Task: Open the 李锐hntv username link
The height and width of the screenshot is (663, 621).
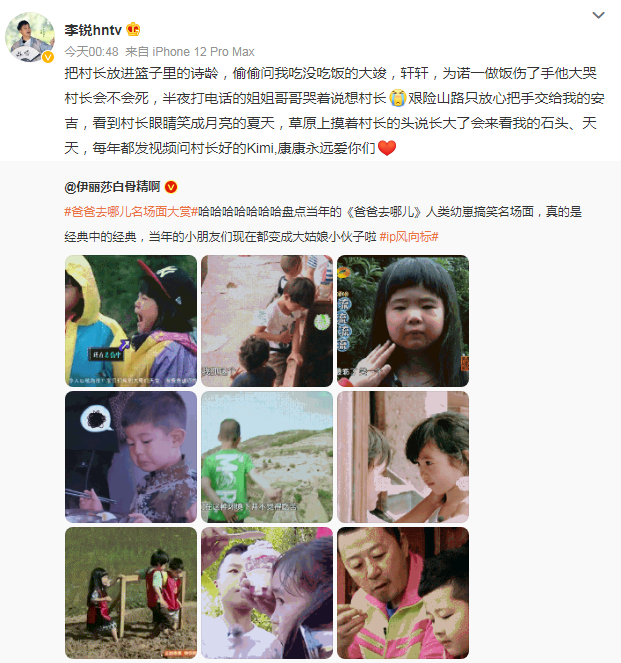Action: pos(93,30)
